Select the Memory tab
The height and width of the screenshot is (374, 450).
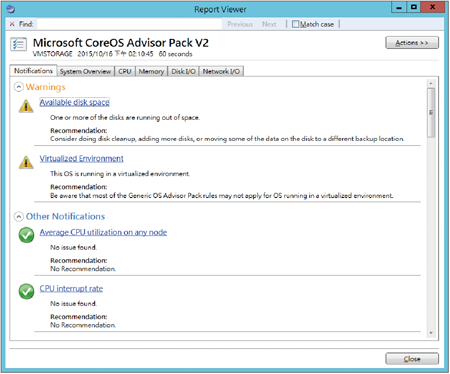pyautogui.click(x=151, y=71)
